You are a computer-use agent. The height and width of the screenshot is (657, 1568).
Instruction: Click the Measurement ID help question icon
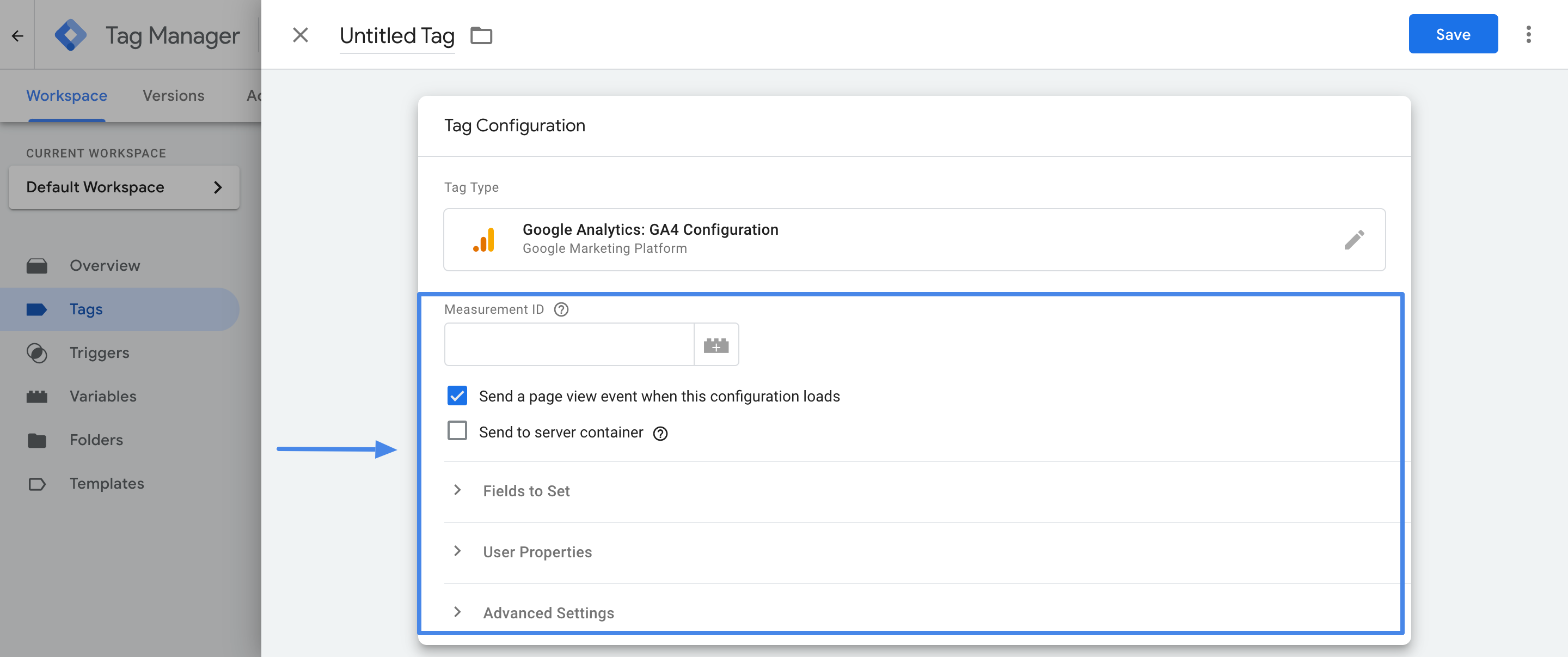(x=561, y=309)
